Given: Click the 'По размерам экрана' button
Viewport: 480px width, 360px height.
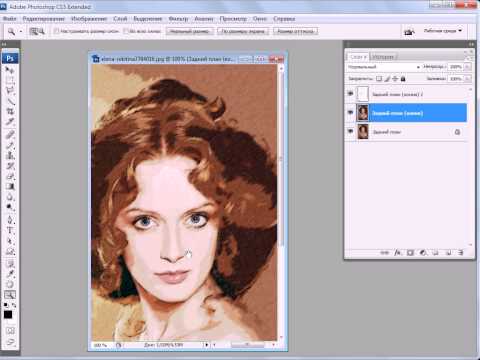Looking at the screenshot, I should point(243,31).
